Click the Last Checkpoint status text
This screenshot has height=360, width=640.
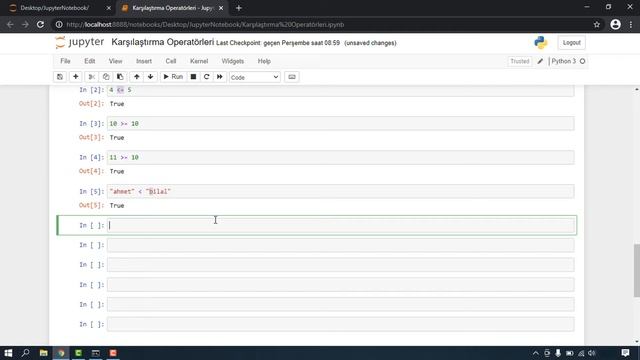pos(278,43)
